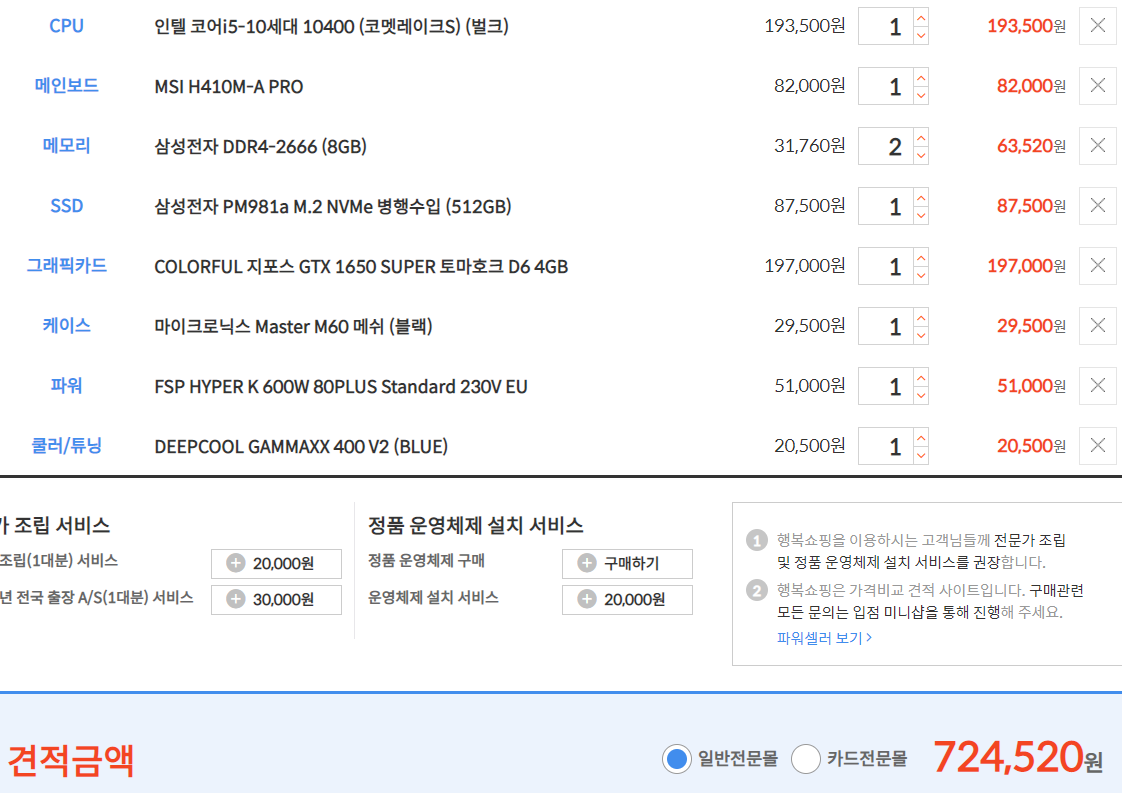Add 30,000원 nationwide A/S service
Image resolution: width=1122 pixels, height=793 pixels.
[276, 600]
